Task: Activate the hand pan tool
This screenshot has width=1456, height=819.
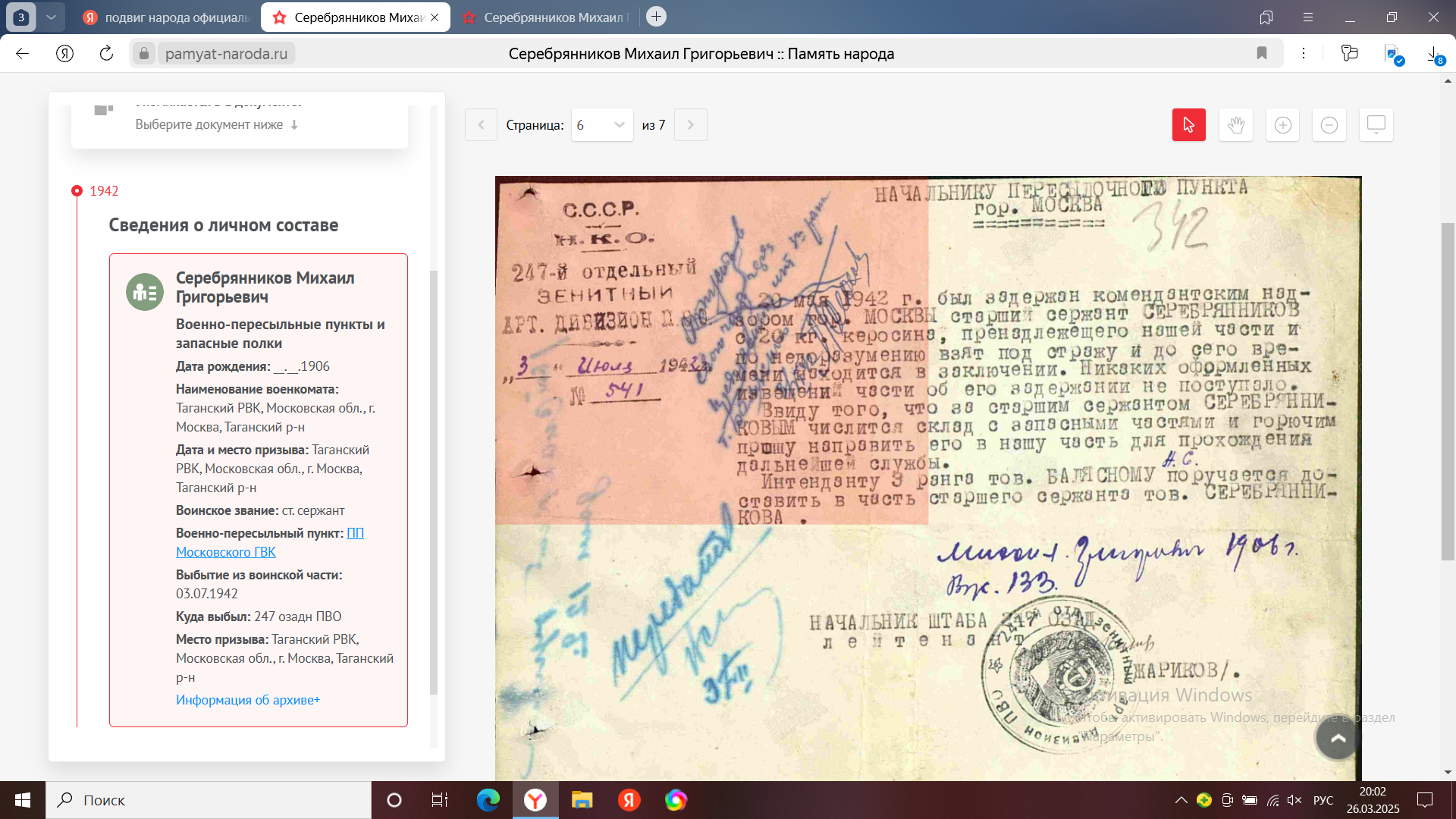Action: click(1235, 125)
